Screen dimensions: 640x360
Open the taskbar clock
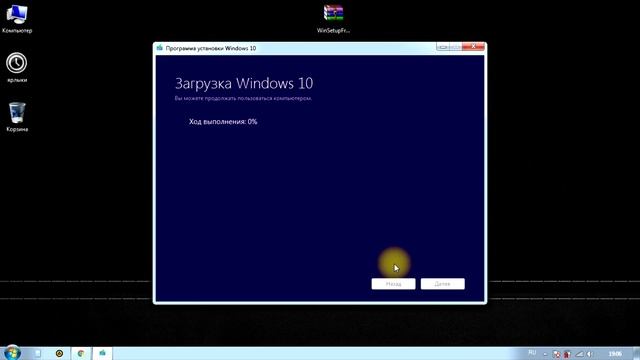[616, 353]
